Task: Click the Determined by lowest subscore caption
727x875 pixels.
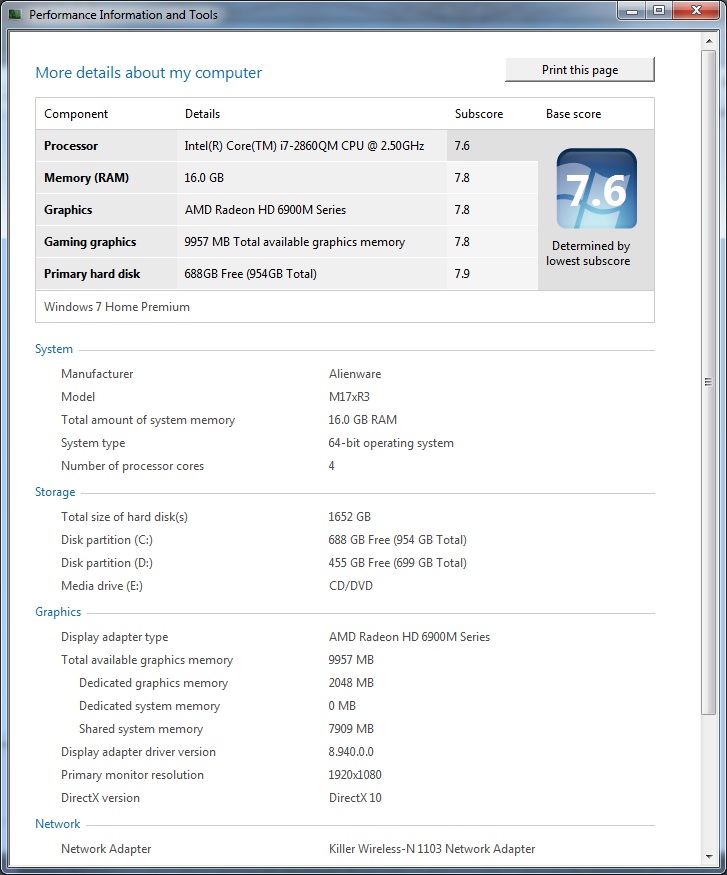Action: point(588,253)
